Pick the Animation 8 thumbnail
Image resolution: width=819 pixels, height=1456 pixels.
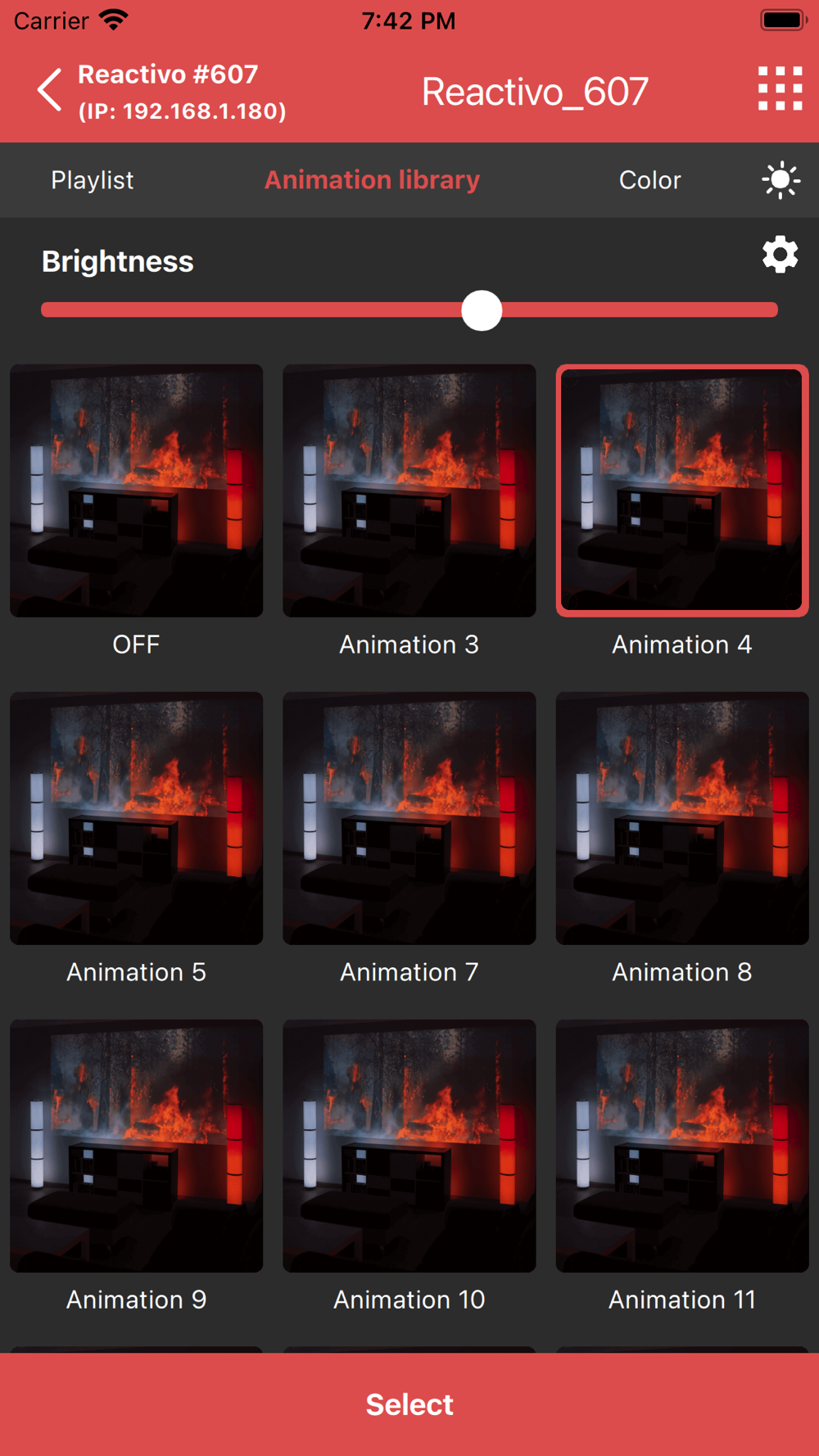click(682, 818)
